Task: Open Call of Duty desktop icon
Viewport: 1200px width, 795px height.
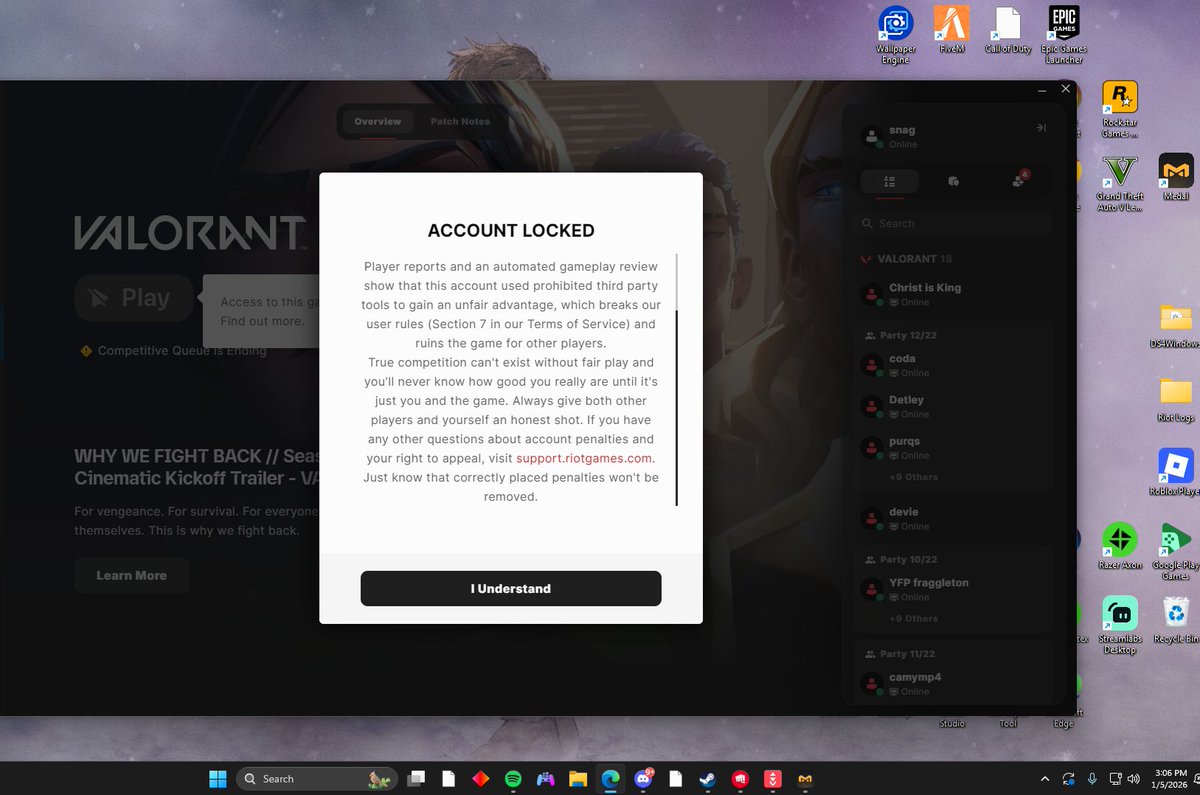Action: click(x=1007, y=29)
